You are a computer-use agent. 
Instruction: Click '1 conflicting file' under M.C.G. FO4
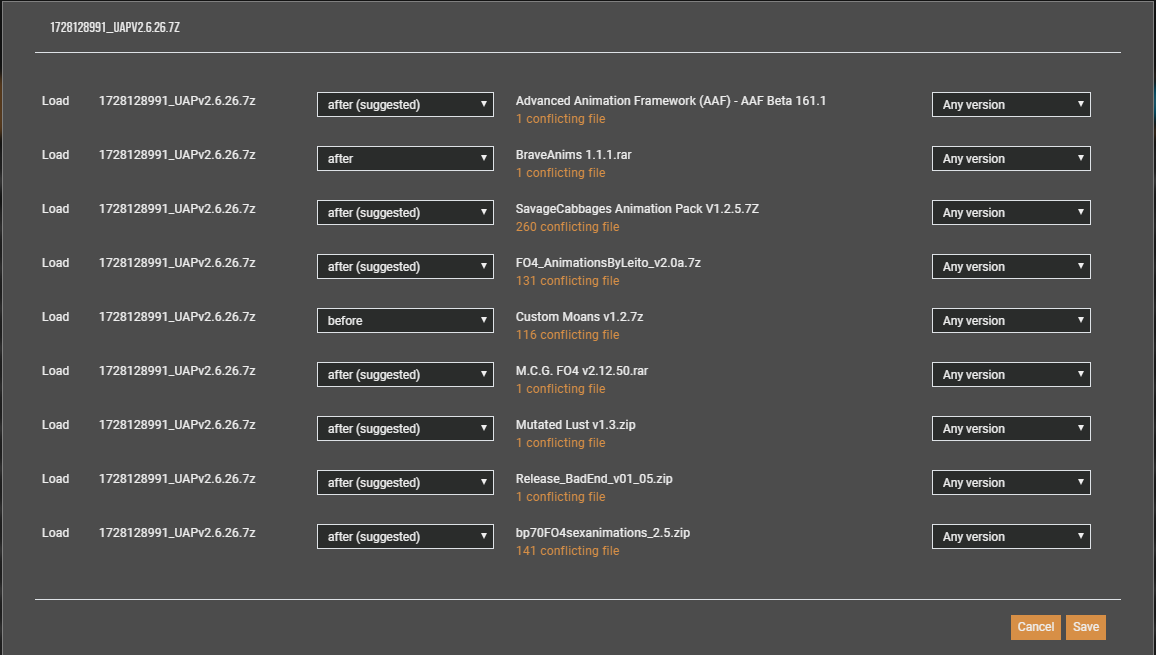tap(560, 389)
